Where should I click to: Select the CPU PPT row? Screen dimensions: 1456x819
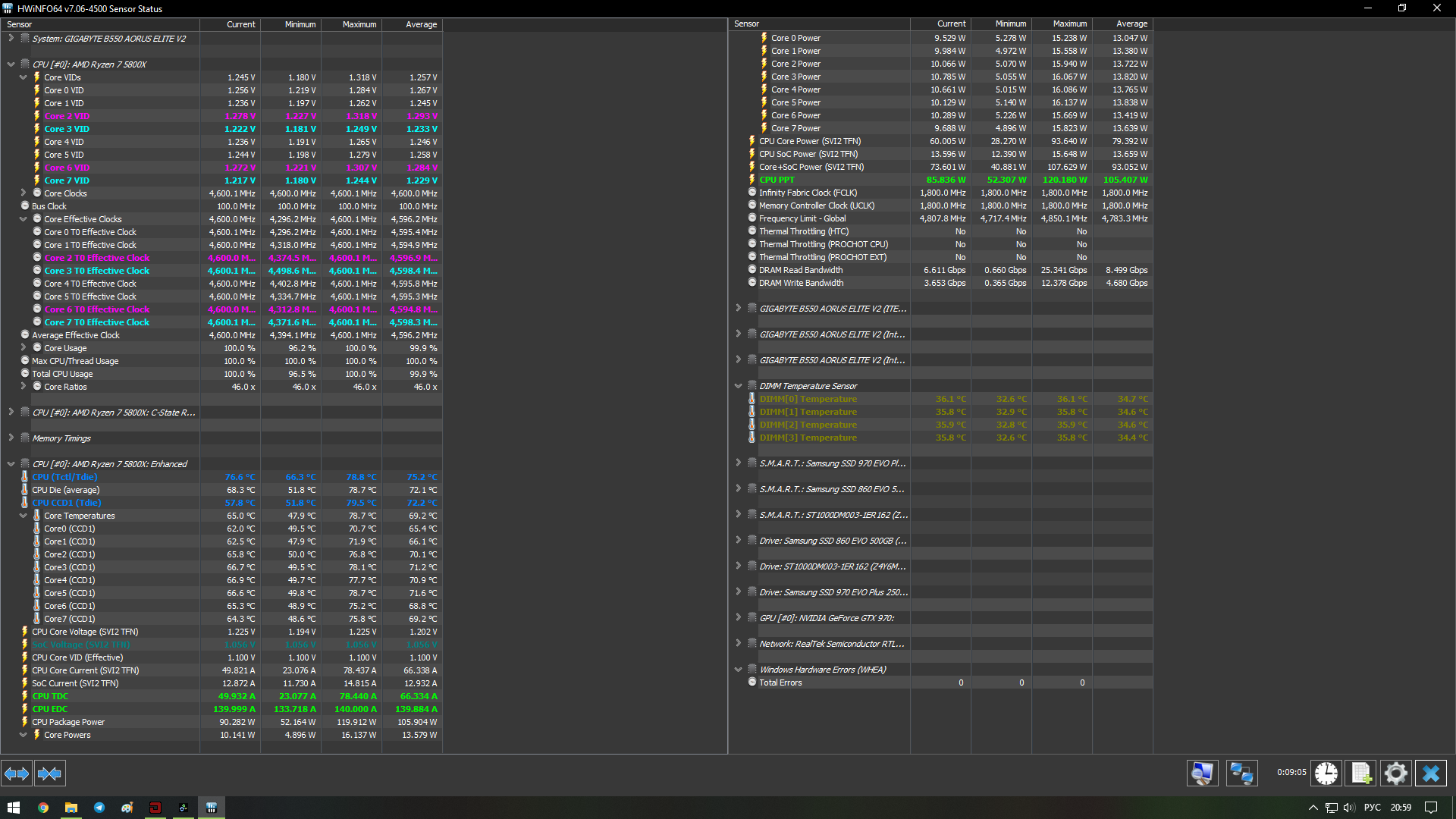point(777,180)
